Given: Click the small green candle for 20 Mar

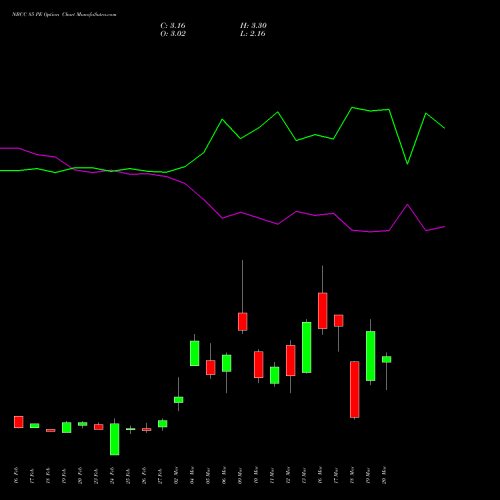Looking at the screenshot, I should (387, 359).
